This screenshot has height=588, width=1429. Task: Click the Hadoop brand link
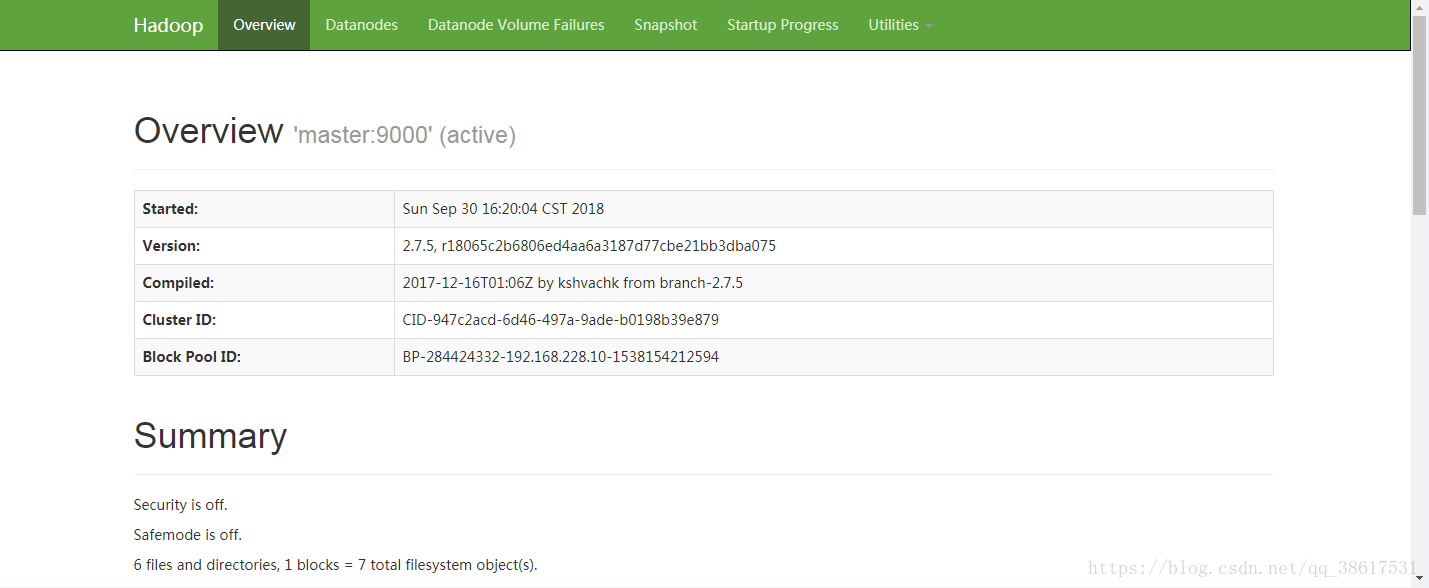pos(168,25)
